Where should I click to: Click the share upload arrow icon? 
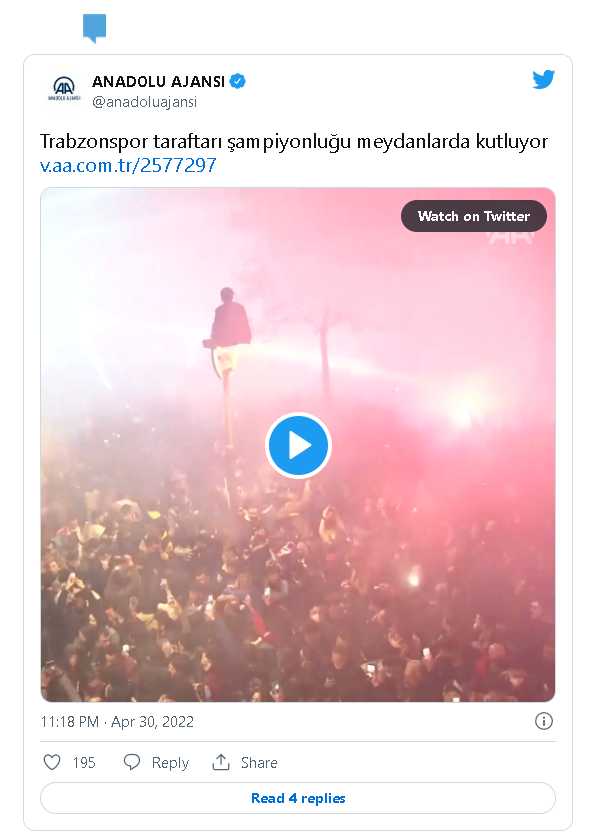click(x=220, y=762)
